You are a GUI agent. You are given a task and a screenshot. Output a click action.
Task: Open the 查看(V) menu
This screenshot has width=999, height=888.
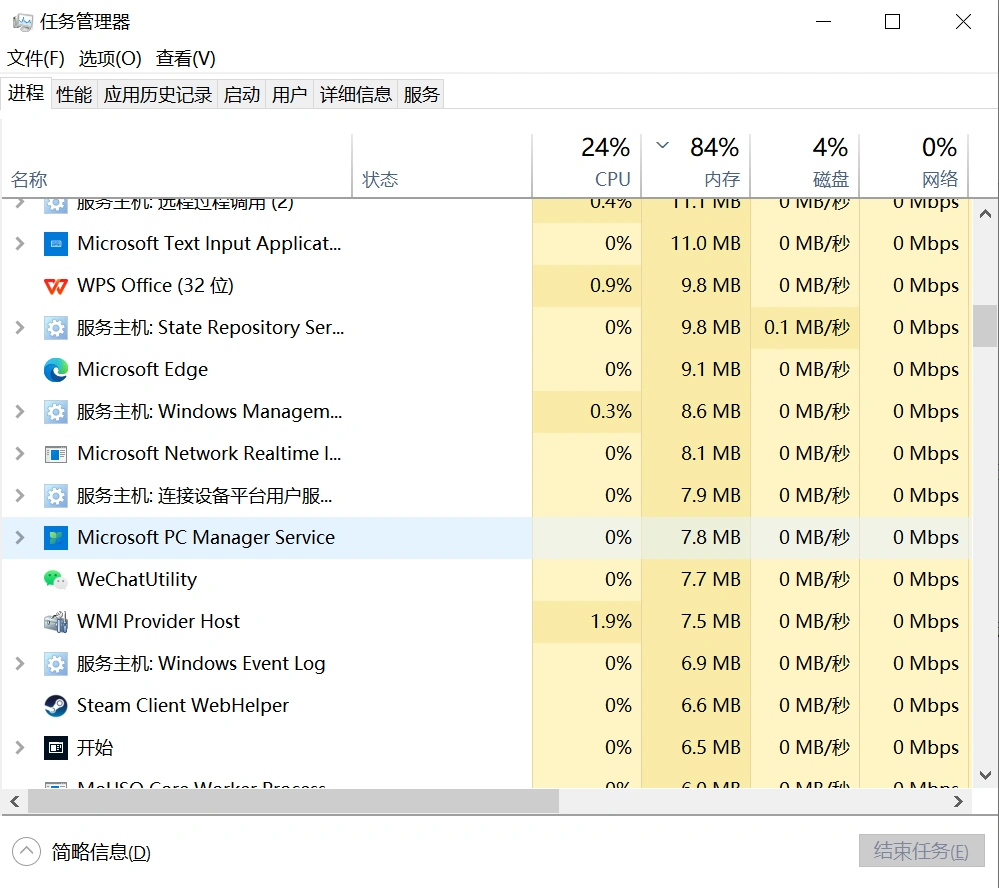[x=186, y=59]
